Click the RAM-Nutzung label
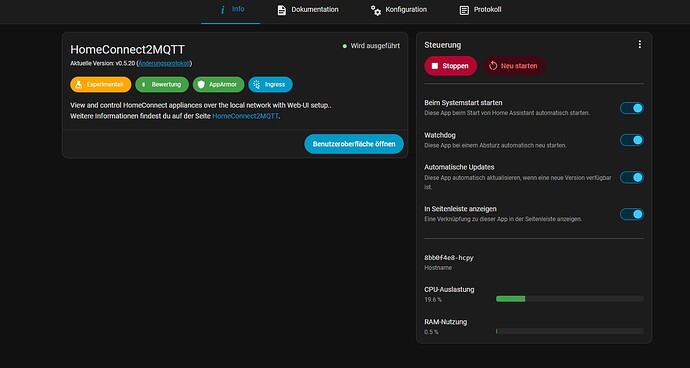Screen dimensions: 690x368 [446, 322]
